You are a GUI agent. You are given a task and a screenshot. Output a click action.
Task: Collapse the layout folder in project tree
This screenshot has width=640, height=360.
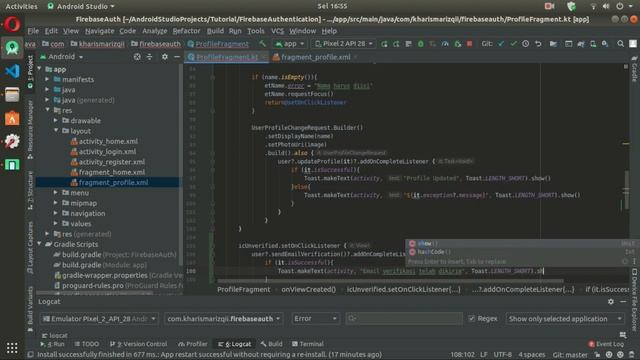pyautogui.click(x=56, y=131)
